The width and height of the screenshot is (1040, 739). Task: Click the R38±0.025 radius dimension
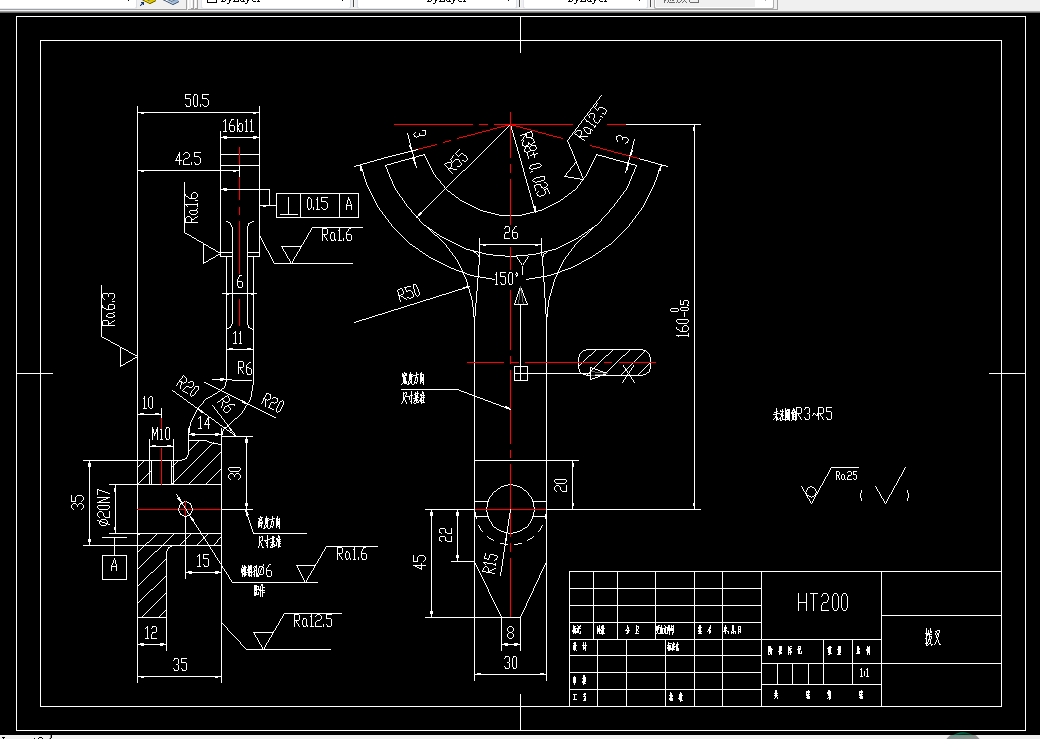click(x=535, y=164)
